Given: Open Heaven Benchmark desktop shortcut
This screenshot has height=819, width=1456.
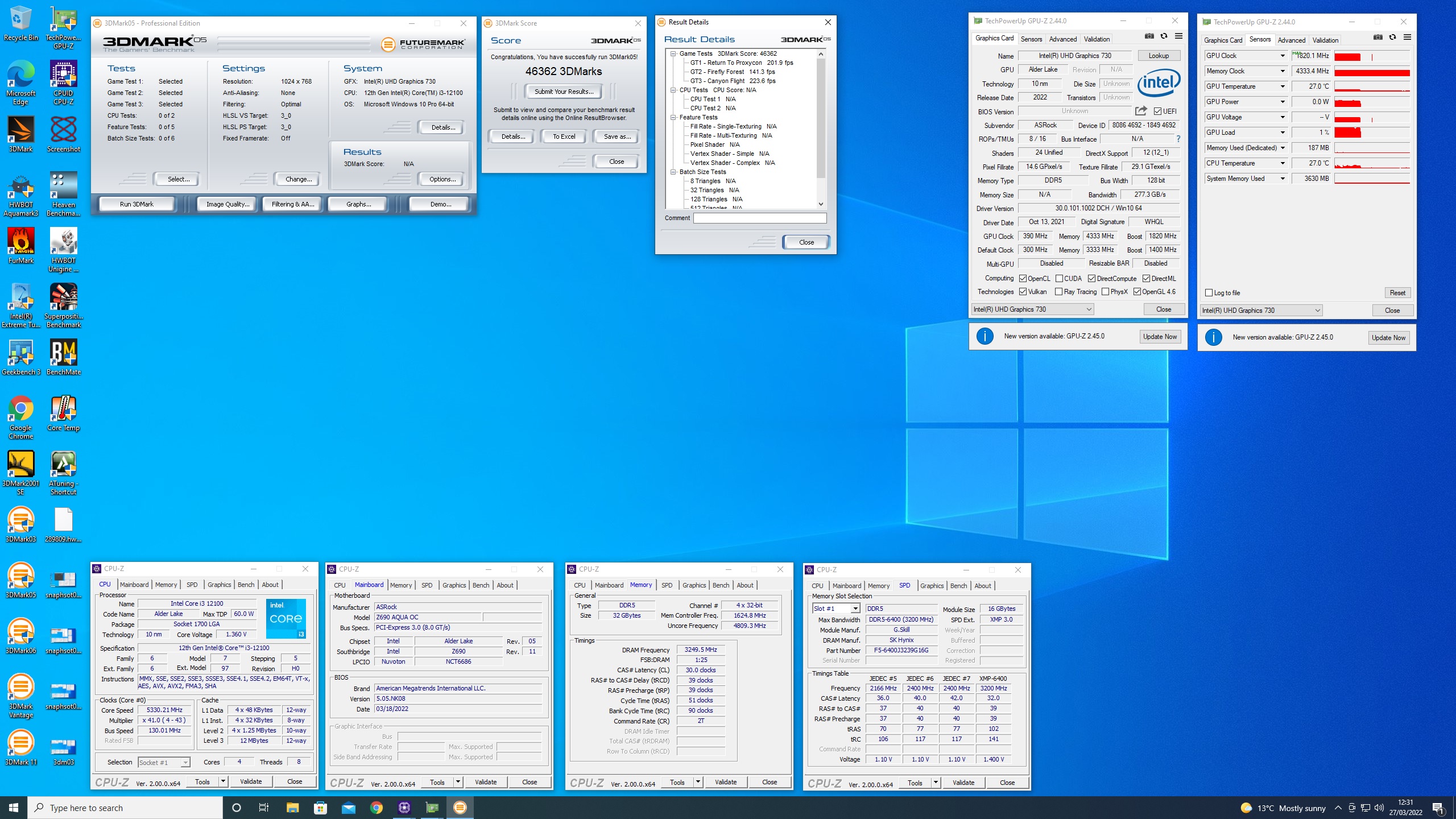Looking at the screenshot, I should pyautogui.click(x=63, y=194).
